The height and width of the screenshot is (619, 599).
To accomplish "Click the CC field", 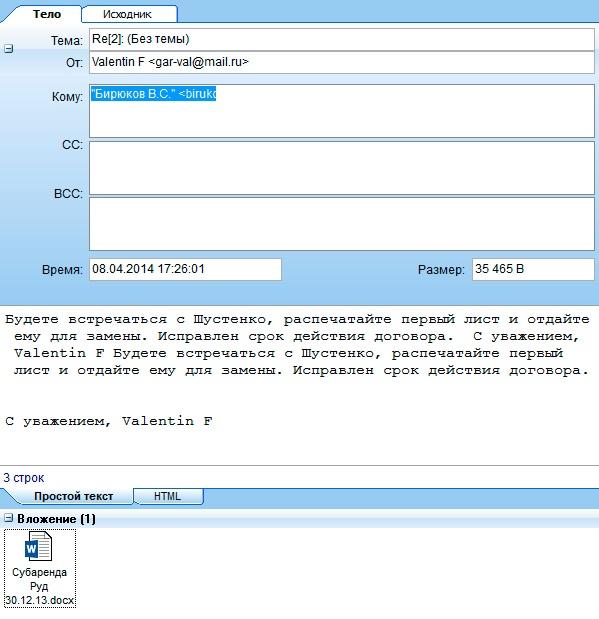I will click(x=342, y=168).
